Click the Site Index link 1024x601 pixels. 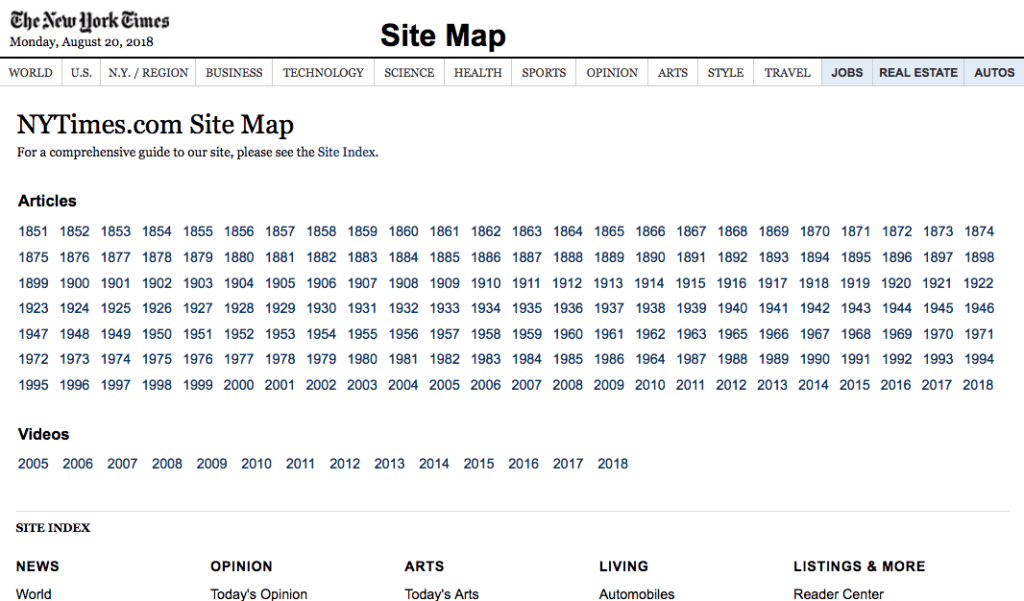point(347,153)
